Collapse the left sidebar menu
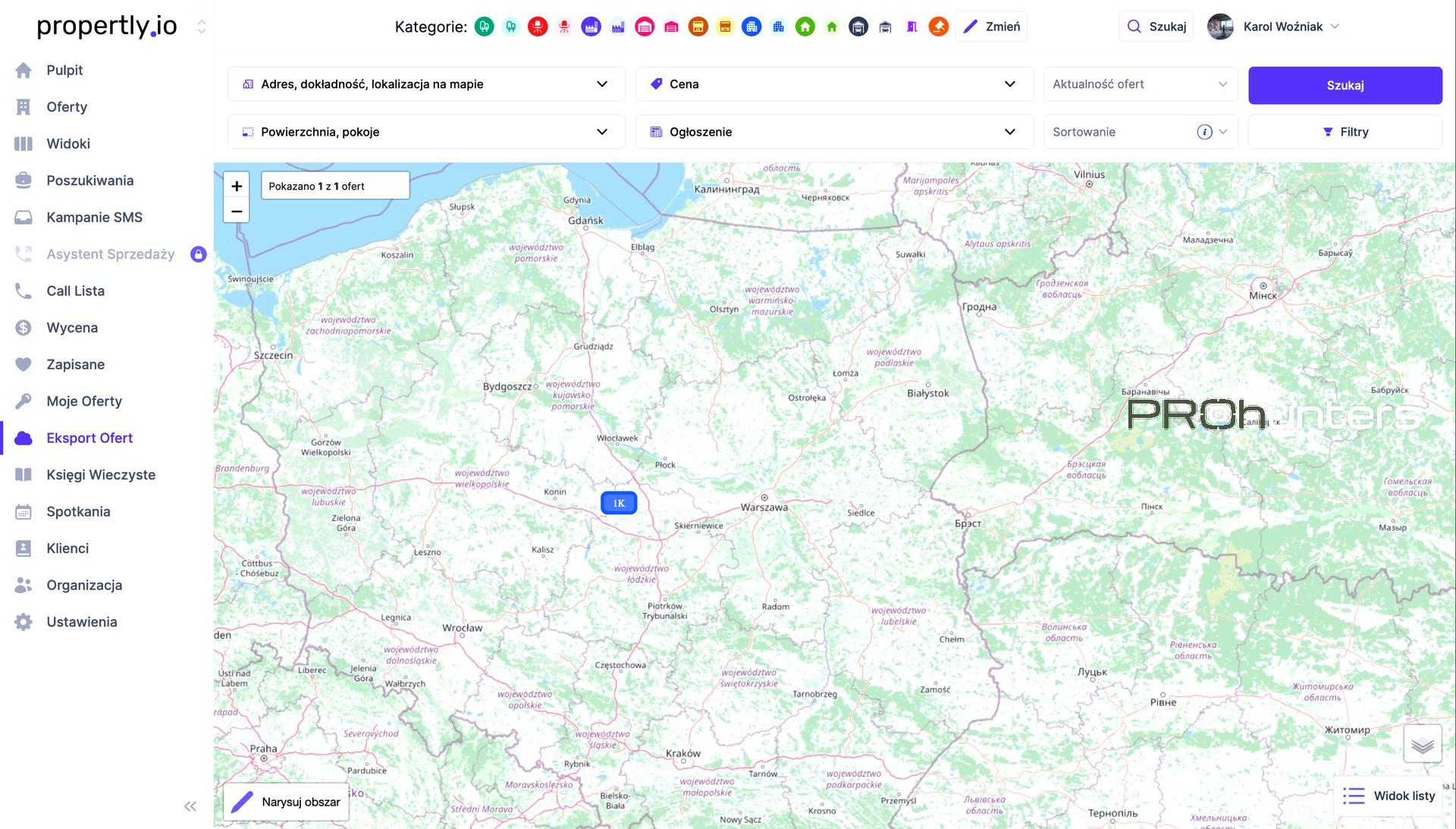Screen dimensions: 1456x829 point(190,806)
